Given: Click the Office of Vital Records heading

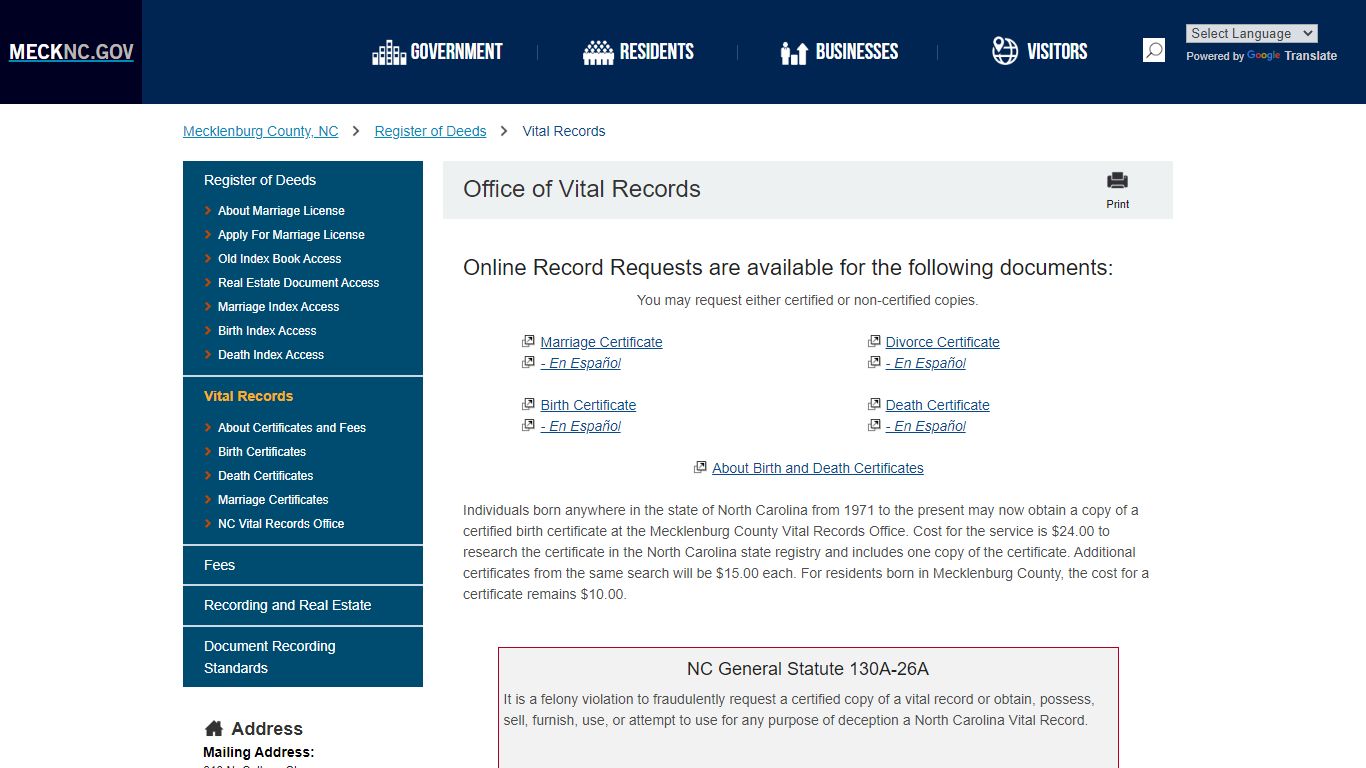Looking at the screenshot, I should coord(582,189).
